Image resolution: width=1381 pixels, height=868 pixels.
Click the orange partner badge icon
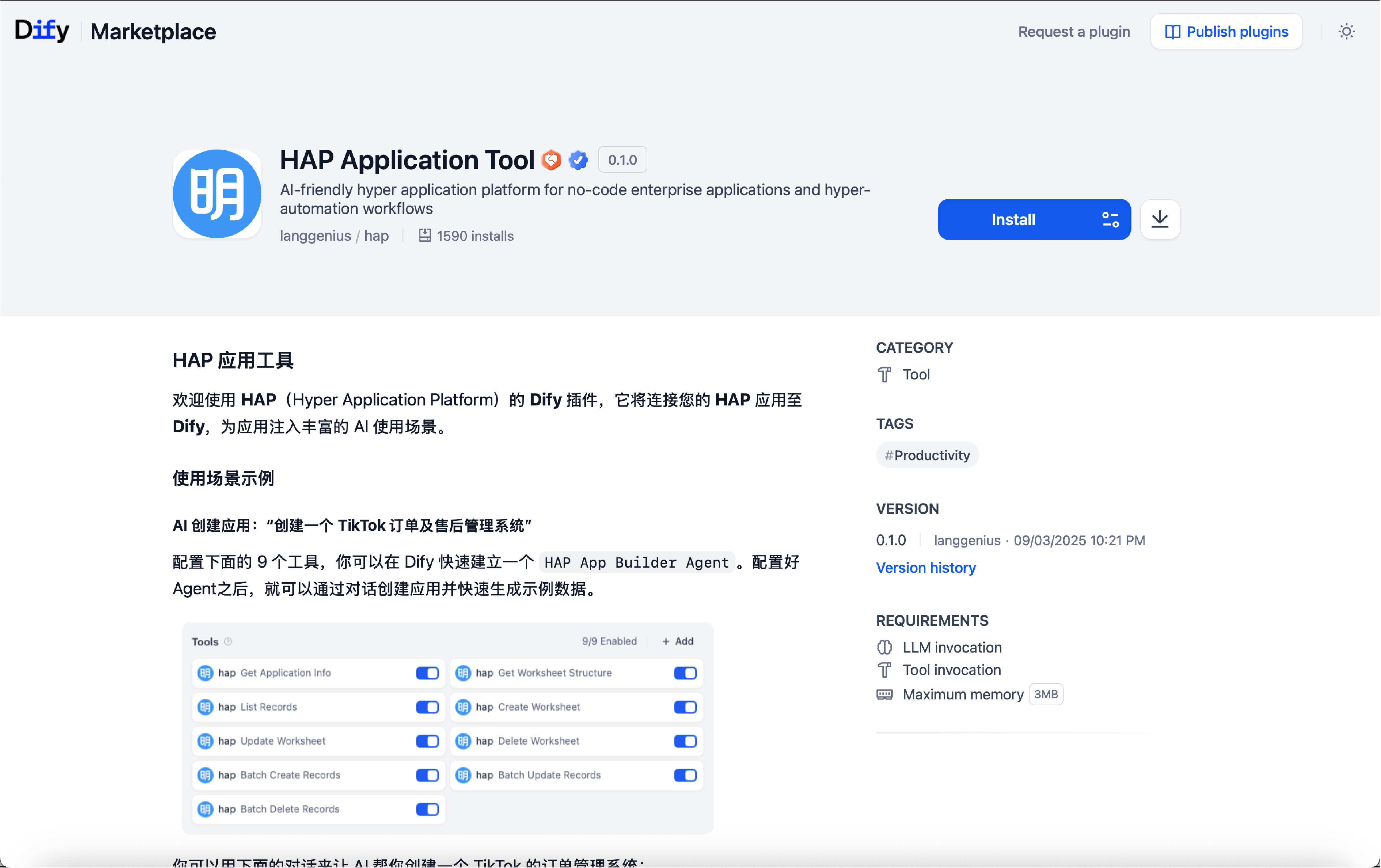[551, 160]
